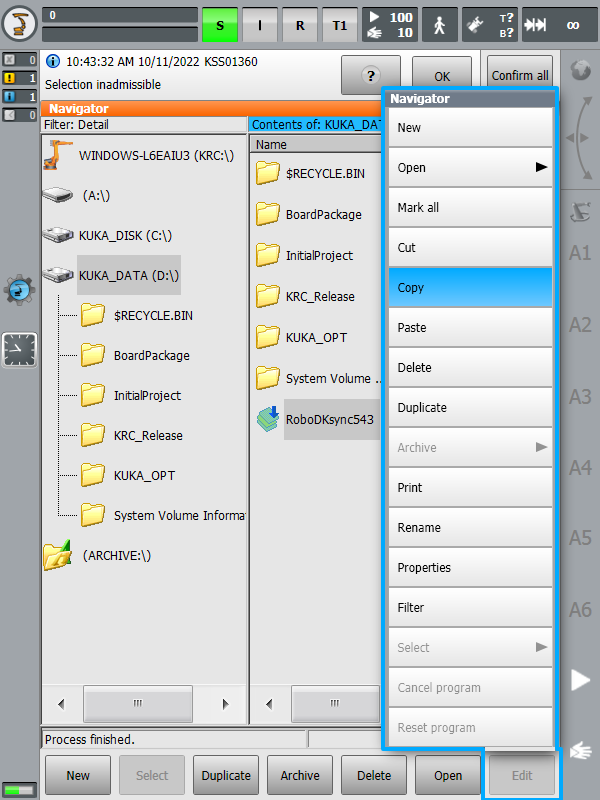Image resolution: width=600 pixels, height=800 pixels.
Task: Choose Cut from menu
Action: (470, 247)
